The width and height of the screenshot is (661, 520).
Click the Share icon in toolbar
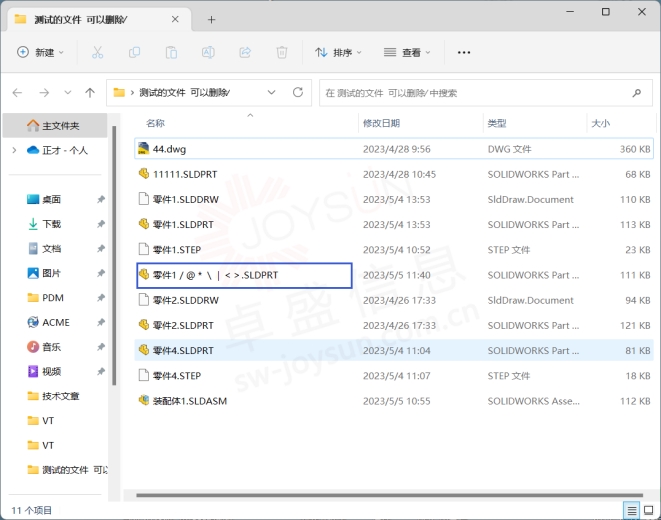point(245,52)
